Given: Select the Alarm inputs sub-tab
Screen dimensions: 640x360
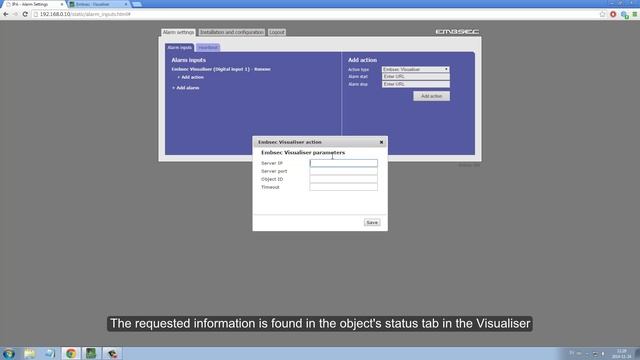Looking at the screenshot, I should coord(180,48).
